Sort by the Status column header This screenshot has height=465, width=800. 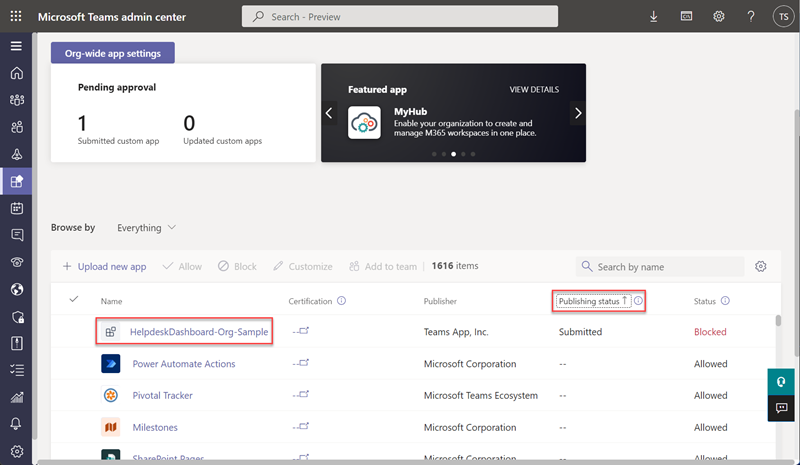tap(705, 301)
